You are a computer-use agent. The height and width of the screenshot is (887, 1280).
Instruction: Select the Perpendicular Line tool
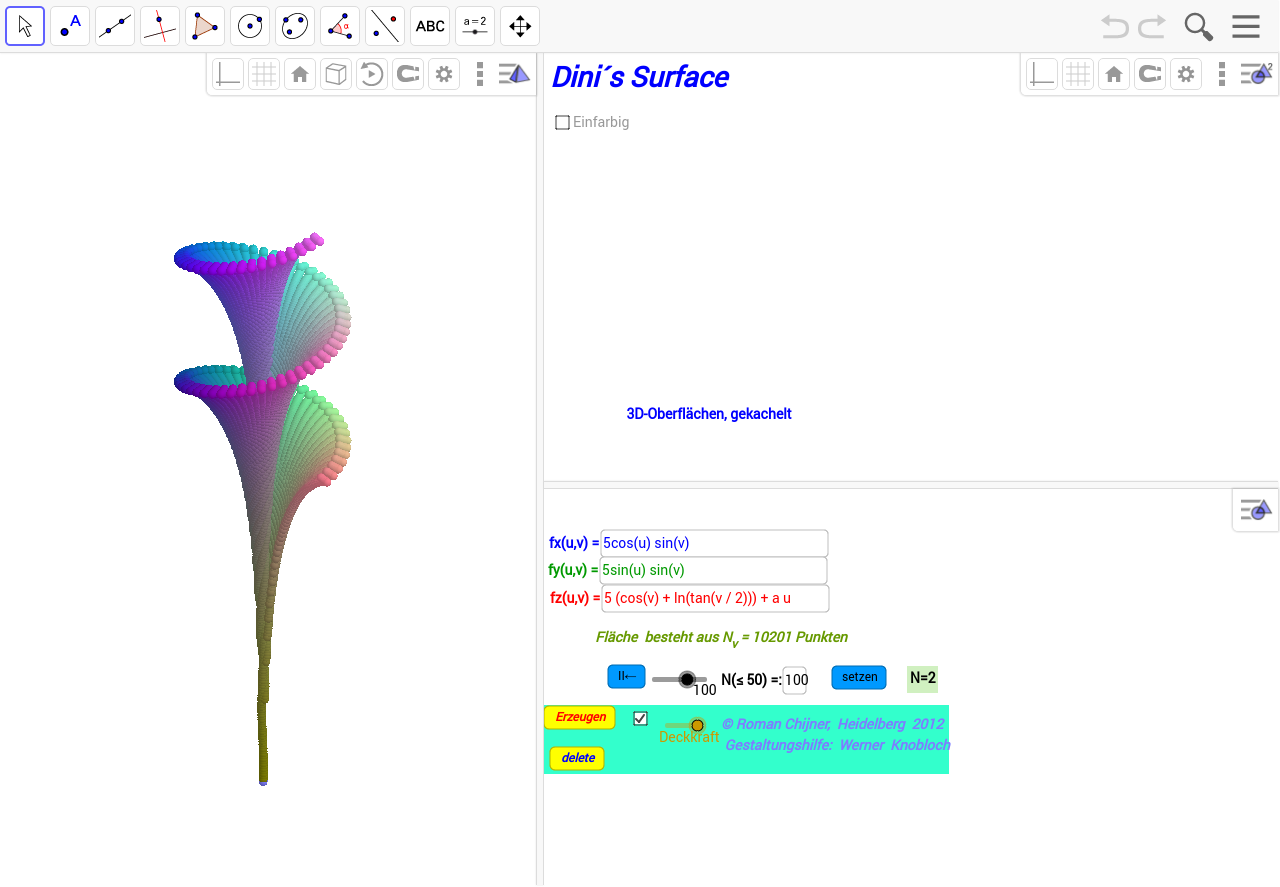(x=159, y=25)
